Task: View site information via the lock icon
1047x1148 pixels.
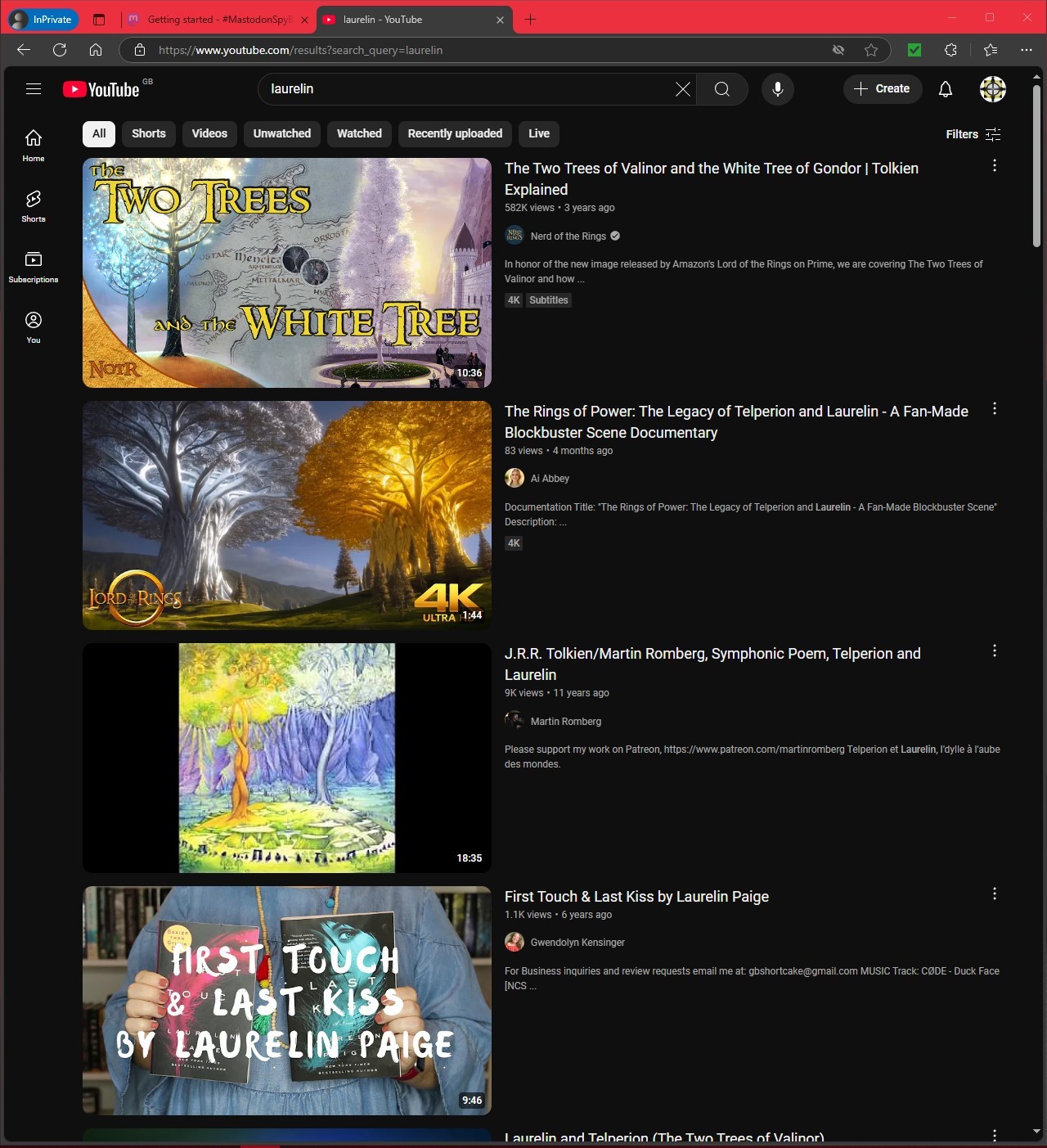Action: tap(140, 50)
